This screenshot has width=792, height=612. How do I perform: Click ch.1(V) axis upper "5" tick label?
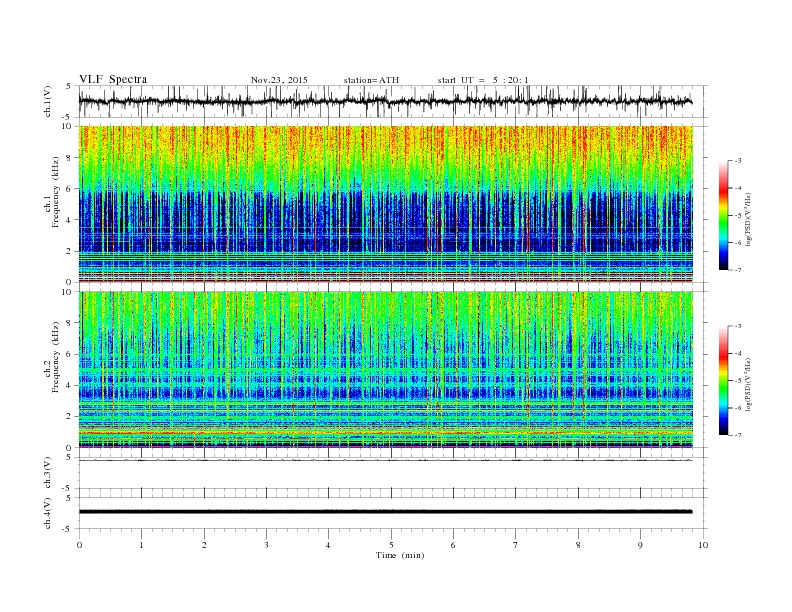click(70, 86)
